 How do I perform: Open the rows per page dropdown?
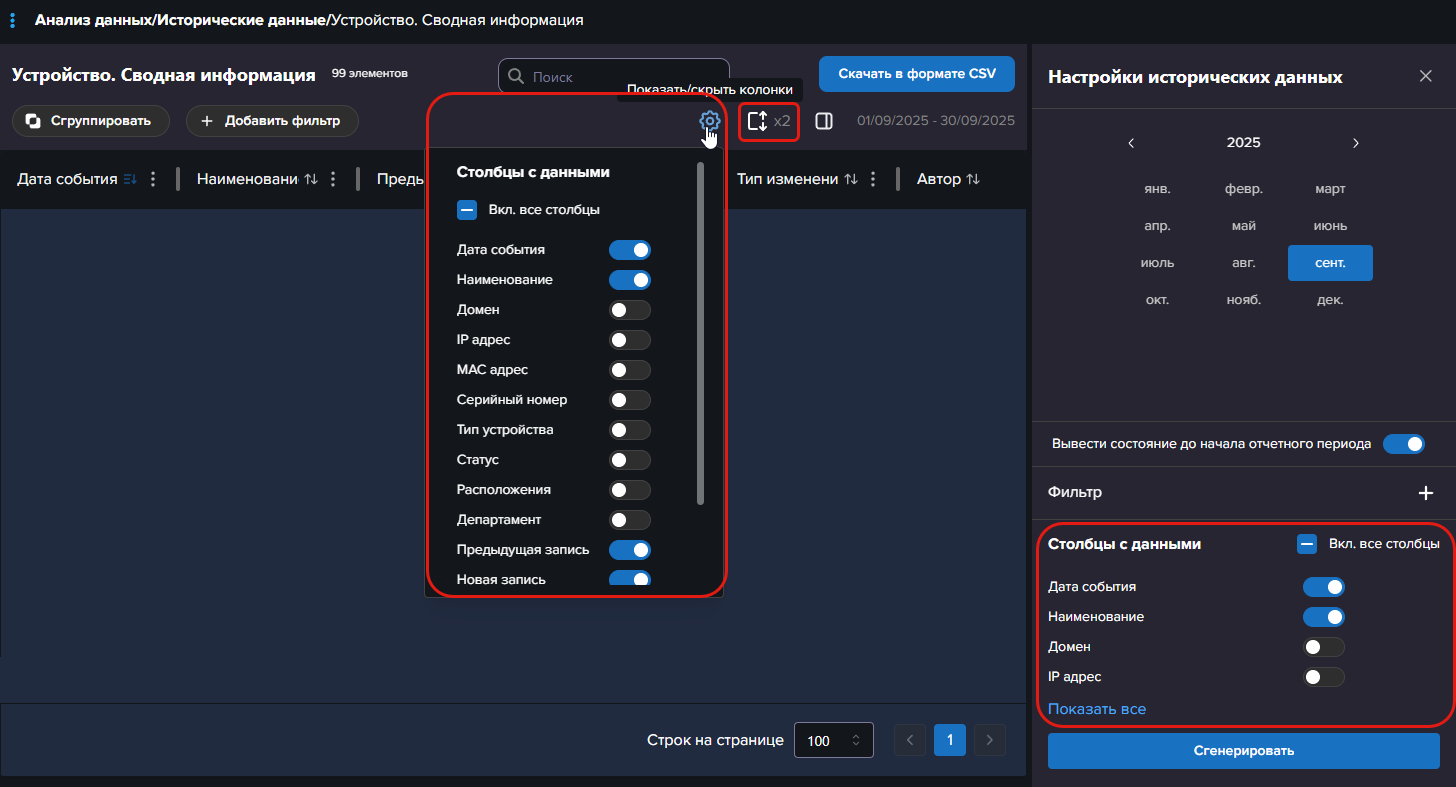tap(833, 740)
